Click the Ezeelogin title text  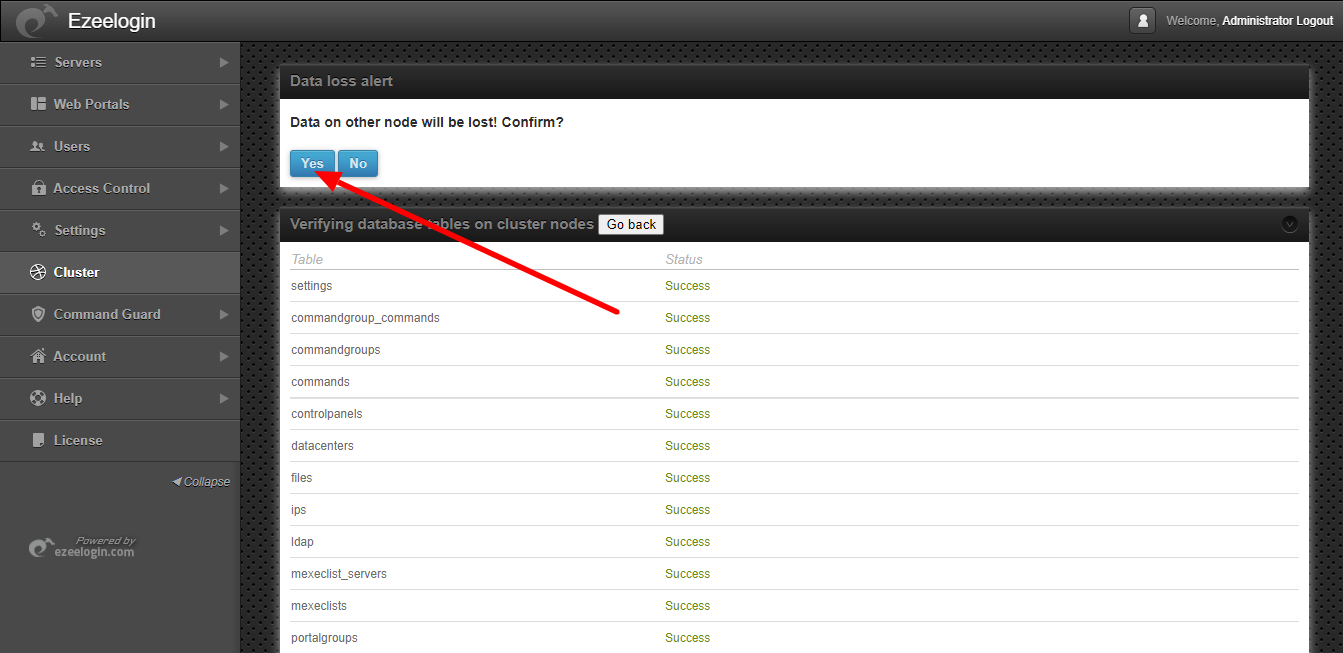click(x=111, y=21)
